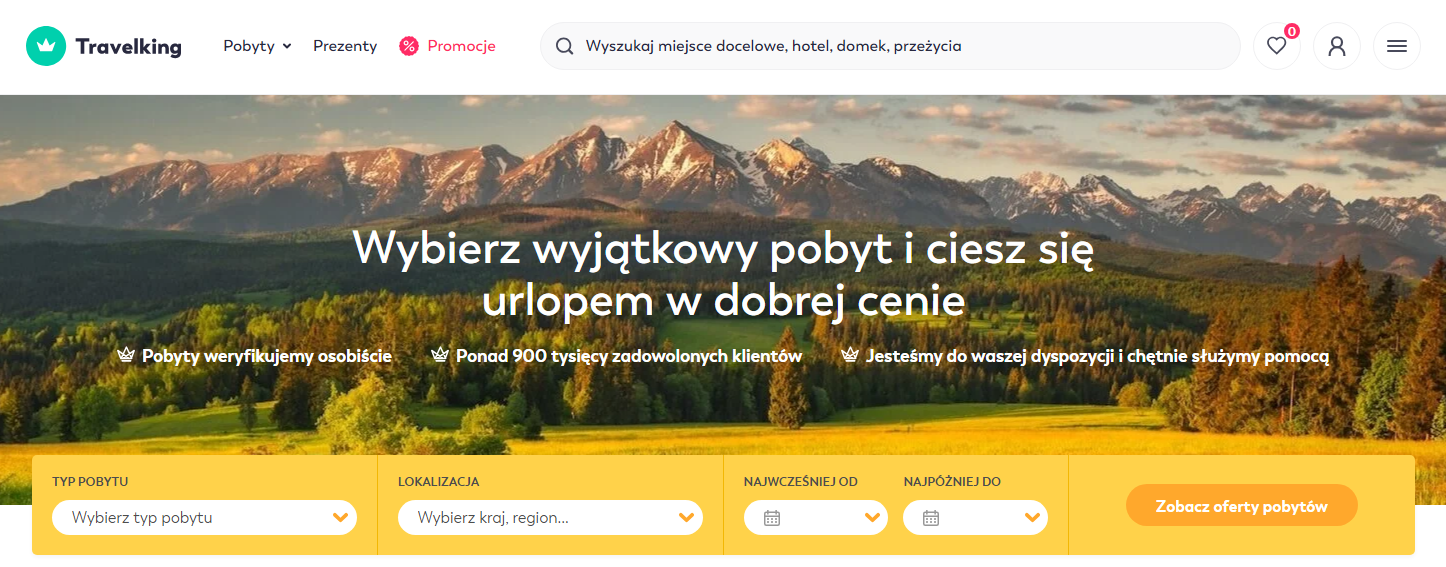Screen dimensions: 1446x567
Task: Click calendar icon under Najpóźniej do
Action: 930,518
